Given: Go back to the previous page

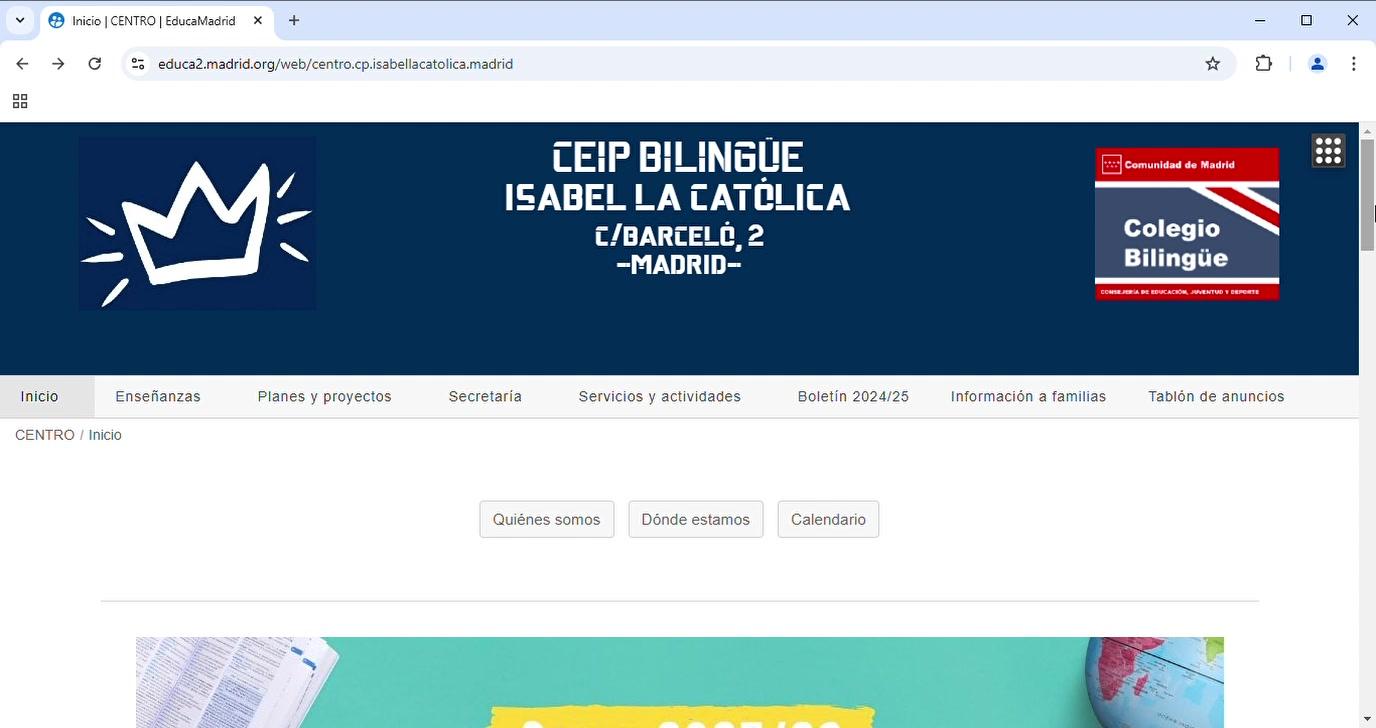Looking at the screenshot, I should click(22, 64).
